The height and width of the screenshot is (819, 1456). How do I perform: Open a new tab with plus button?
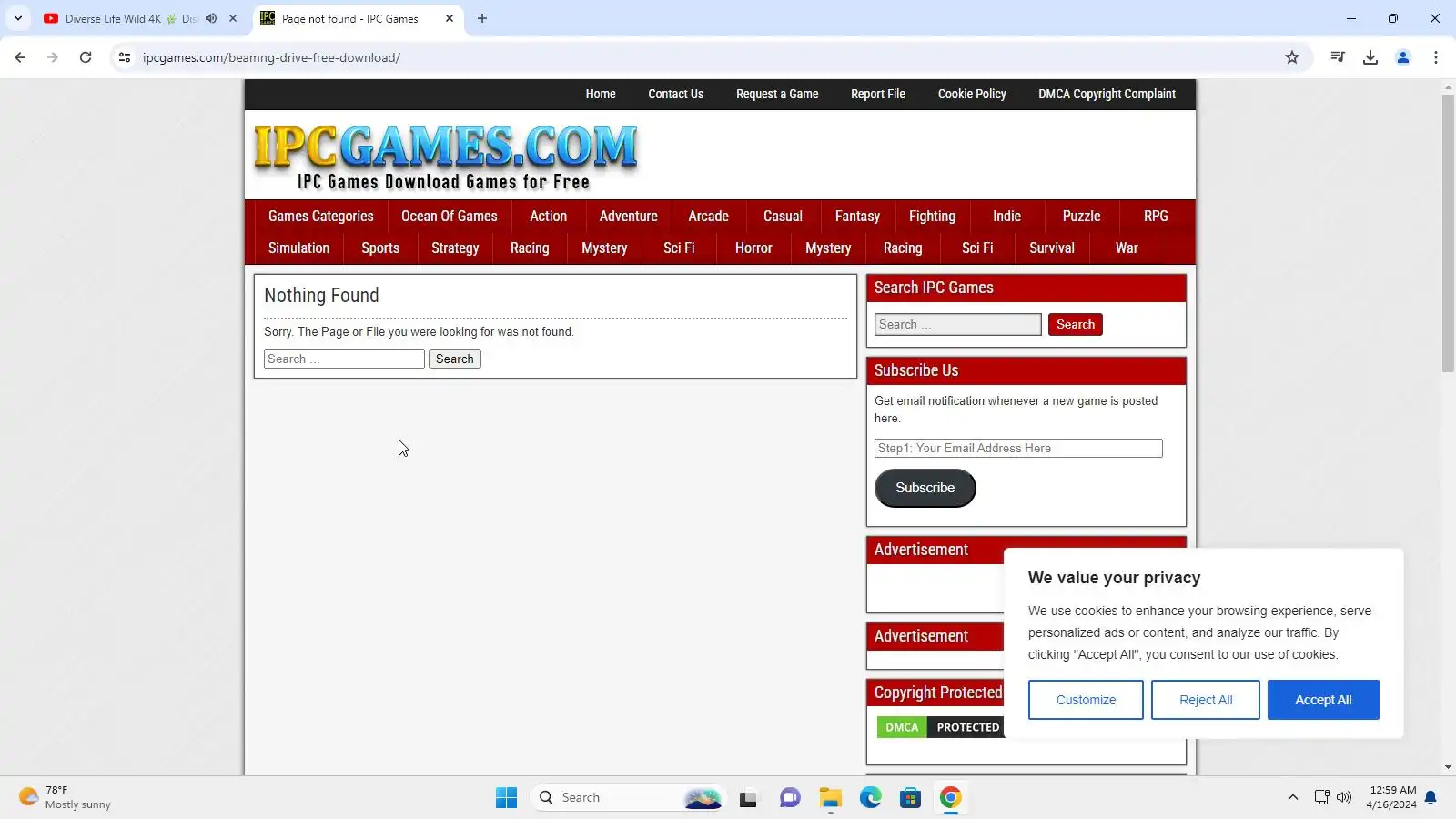482,18
